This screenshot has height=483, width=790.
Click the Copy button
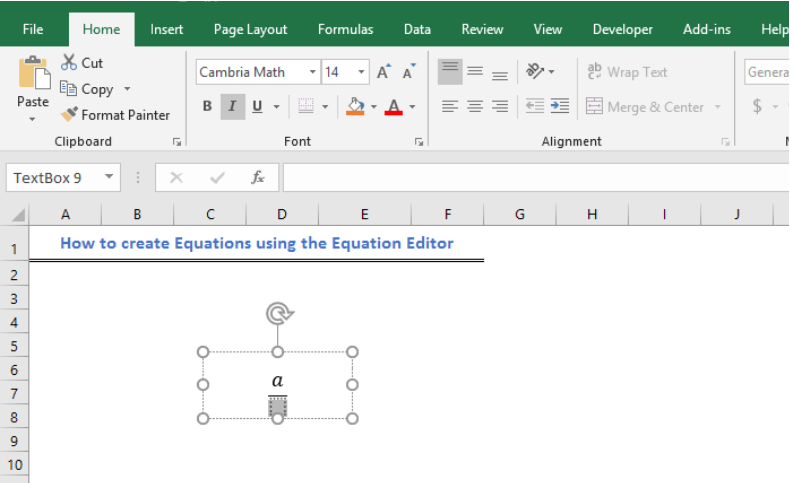[x=87, y=89]
